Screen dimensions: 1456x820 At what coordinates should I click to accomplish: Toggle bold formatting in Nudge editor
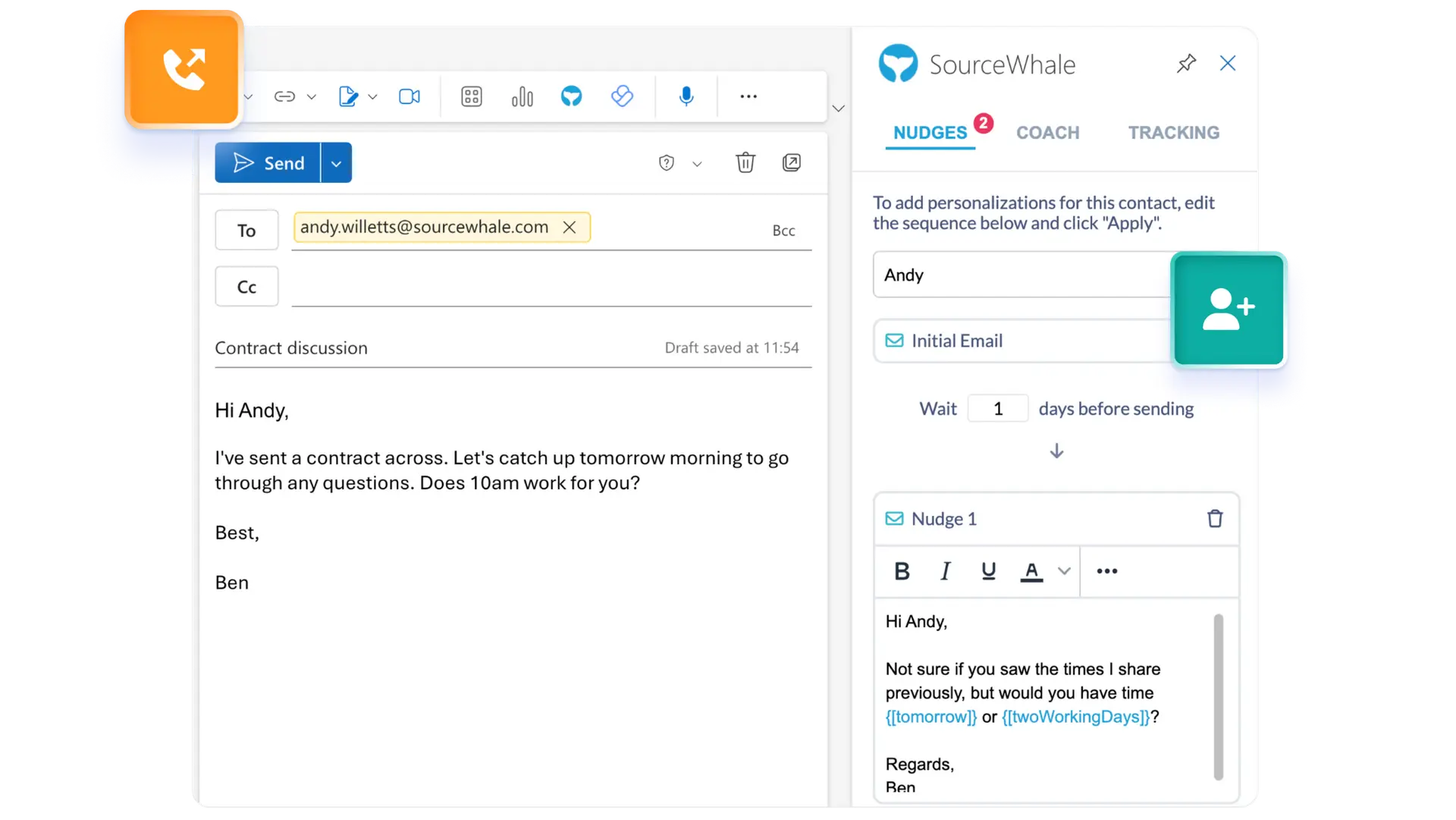(902, 570)
